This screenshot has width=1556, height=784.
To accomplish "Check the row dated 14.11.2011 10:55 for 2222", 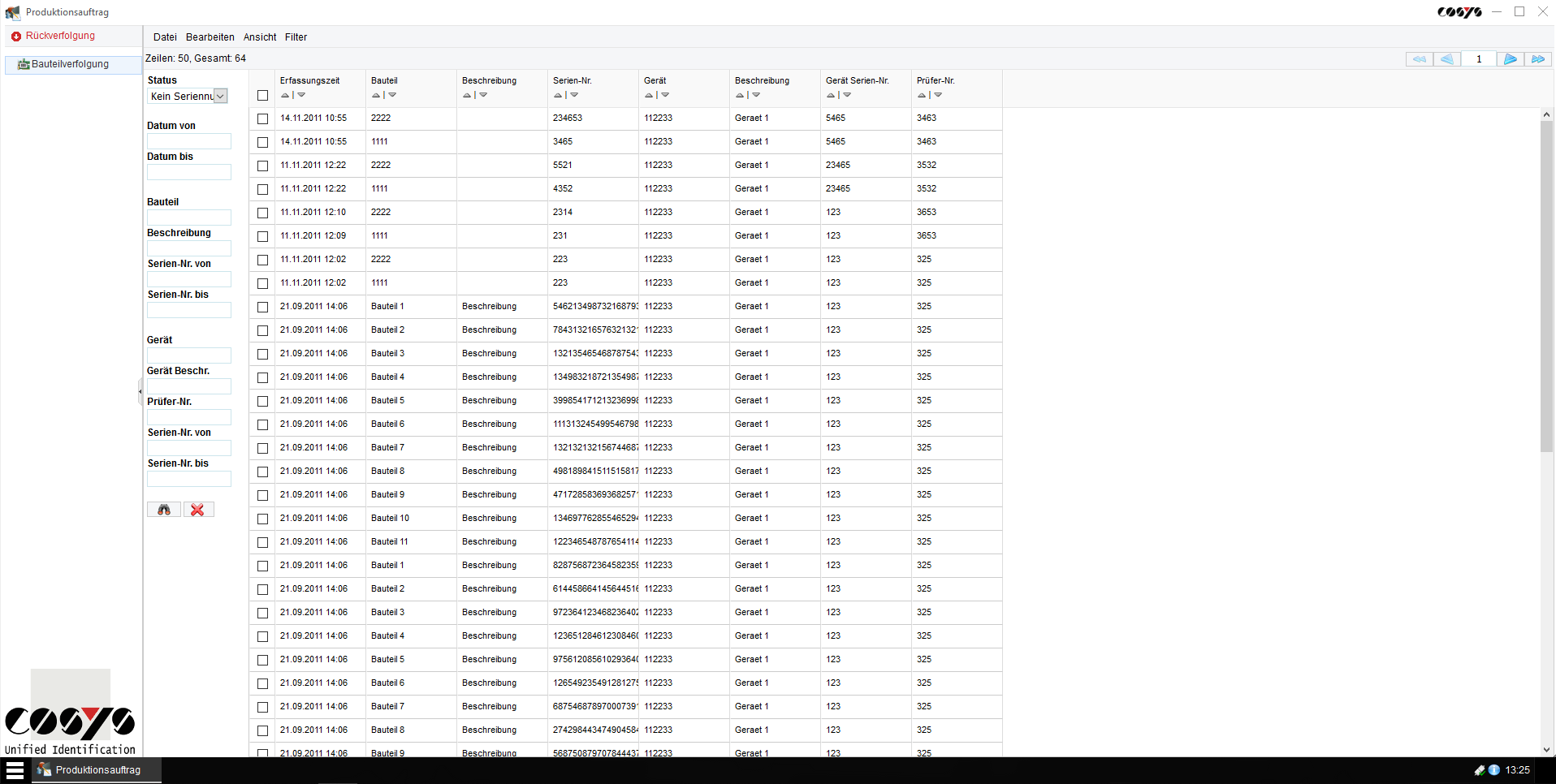I will (x=262, y=118).
